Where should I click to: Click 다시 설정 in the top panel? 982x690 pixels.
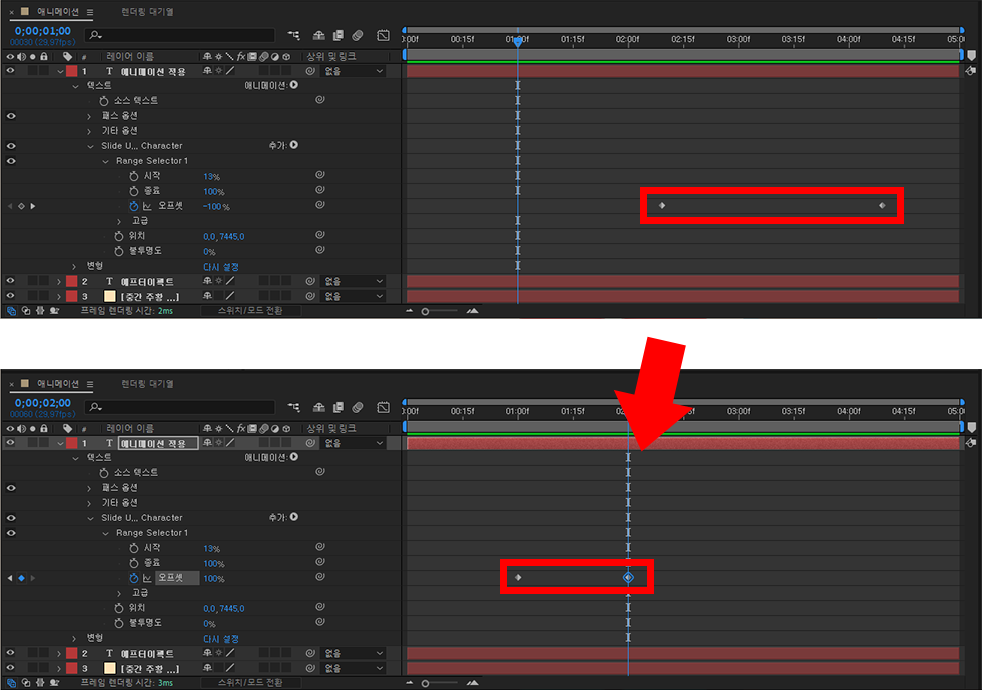[221, 266]
